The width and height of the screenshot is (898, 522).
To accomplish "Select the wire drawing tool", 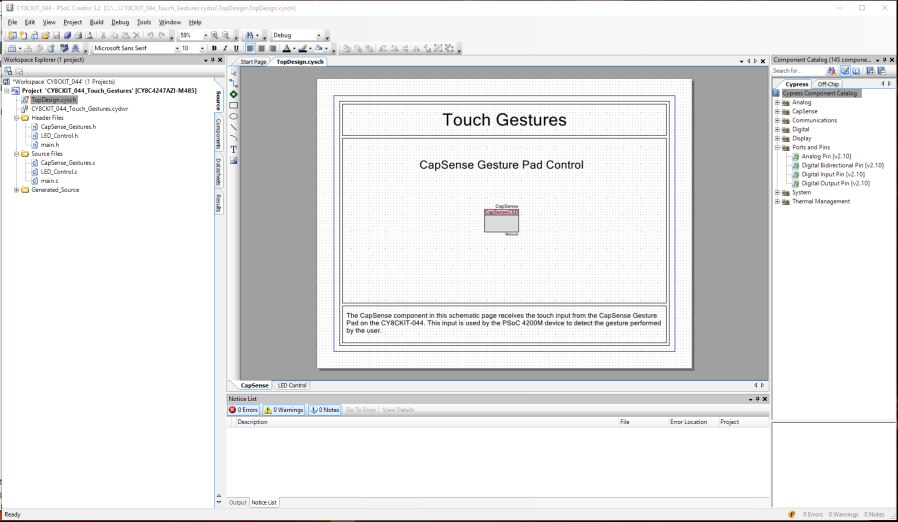I will click(234, 83).
